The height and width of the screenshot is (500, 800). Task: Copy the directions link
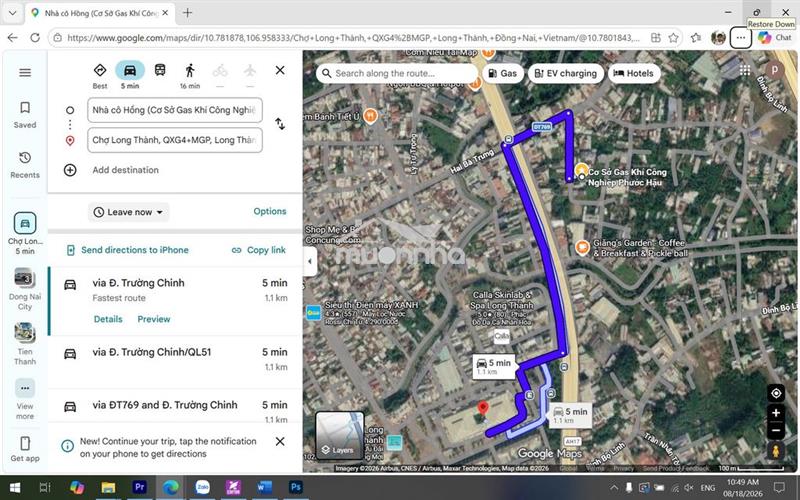tap(259, 250)
